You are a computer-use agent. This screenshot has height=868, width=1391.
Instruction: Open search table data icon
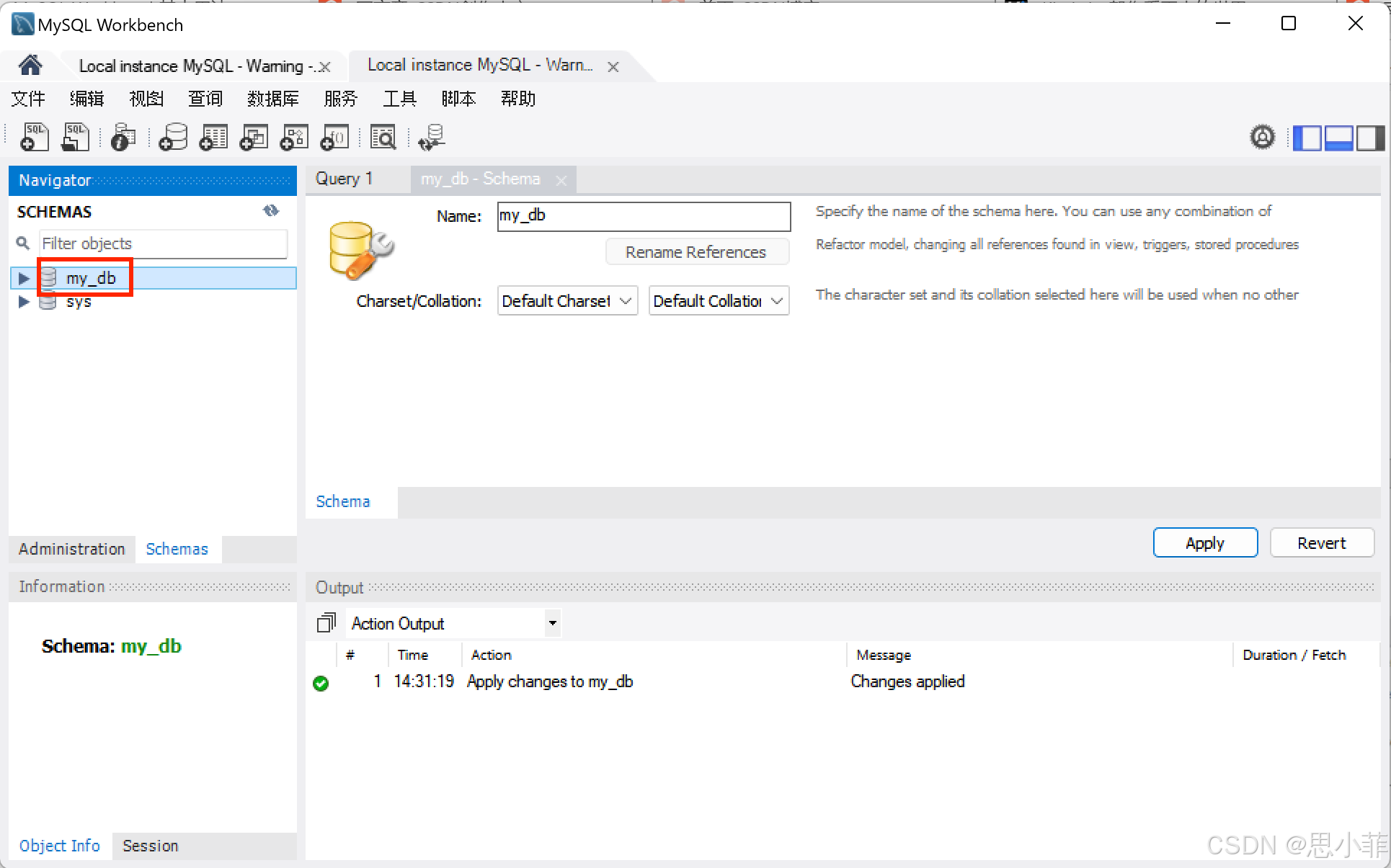[383, 137]
